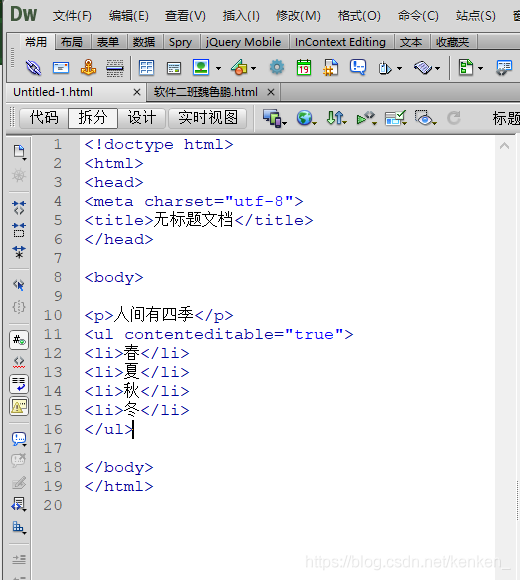Insert a media object
Screen dimensions: 520x580
pyautogui.click(x=239, y=68)
